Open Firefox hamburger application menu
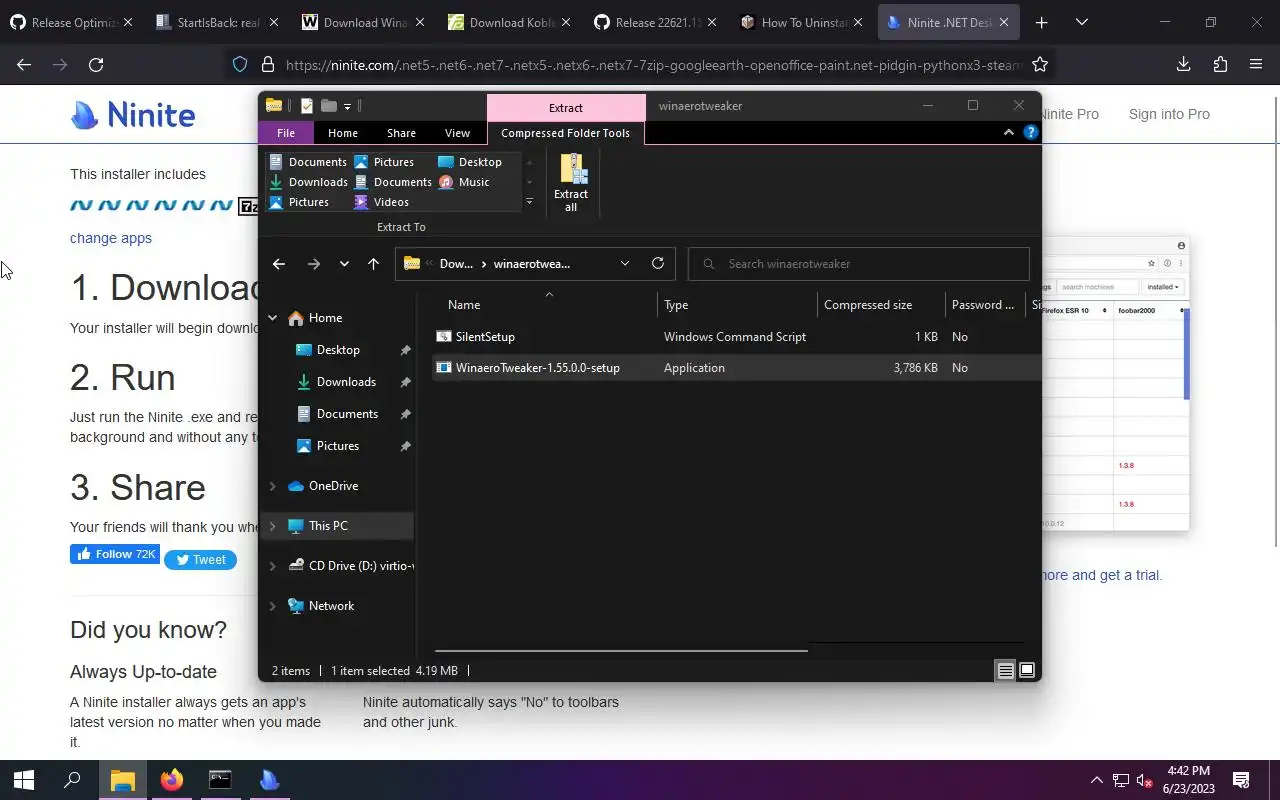Screen dimensions: 1280x800 1256,65
